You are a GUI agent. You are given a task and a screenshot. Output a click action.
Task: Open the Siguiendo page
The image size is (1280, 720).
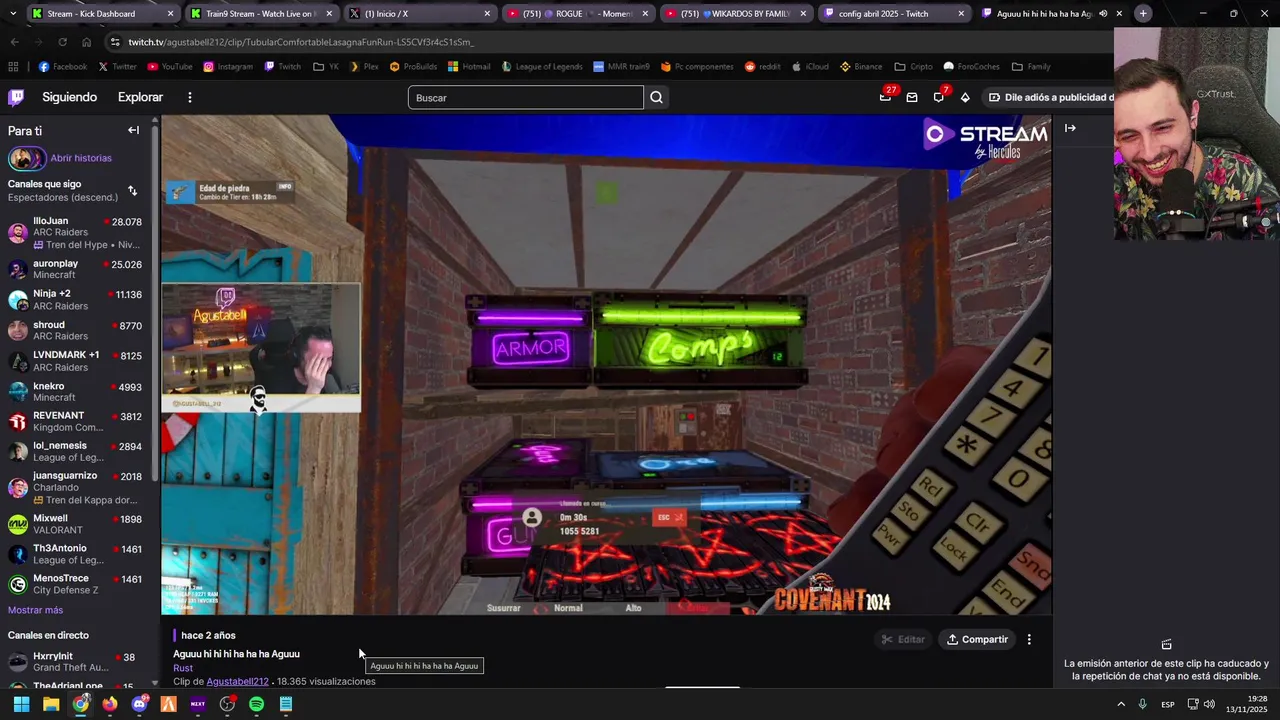[69, 97]
